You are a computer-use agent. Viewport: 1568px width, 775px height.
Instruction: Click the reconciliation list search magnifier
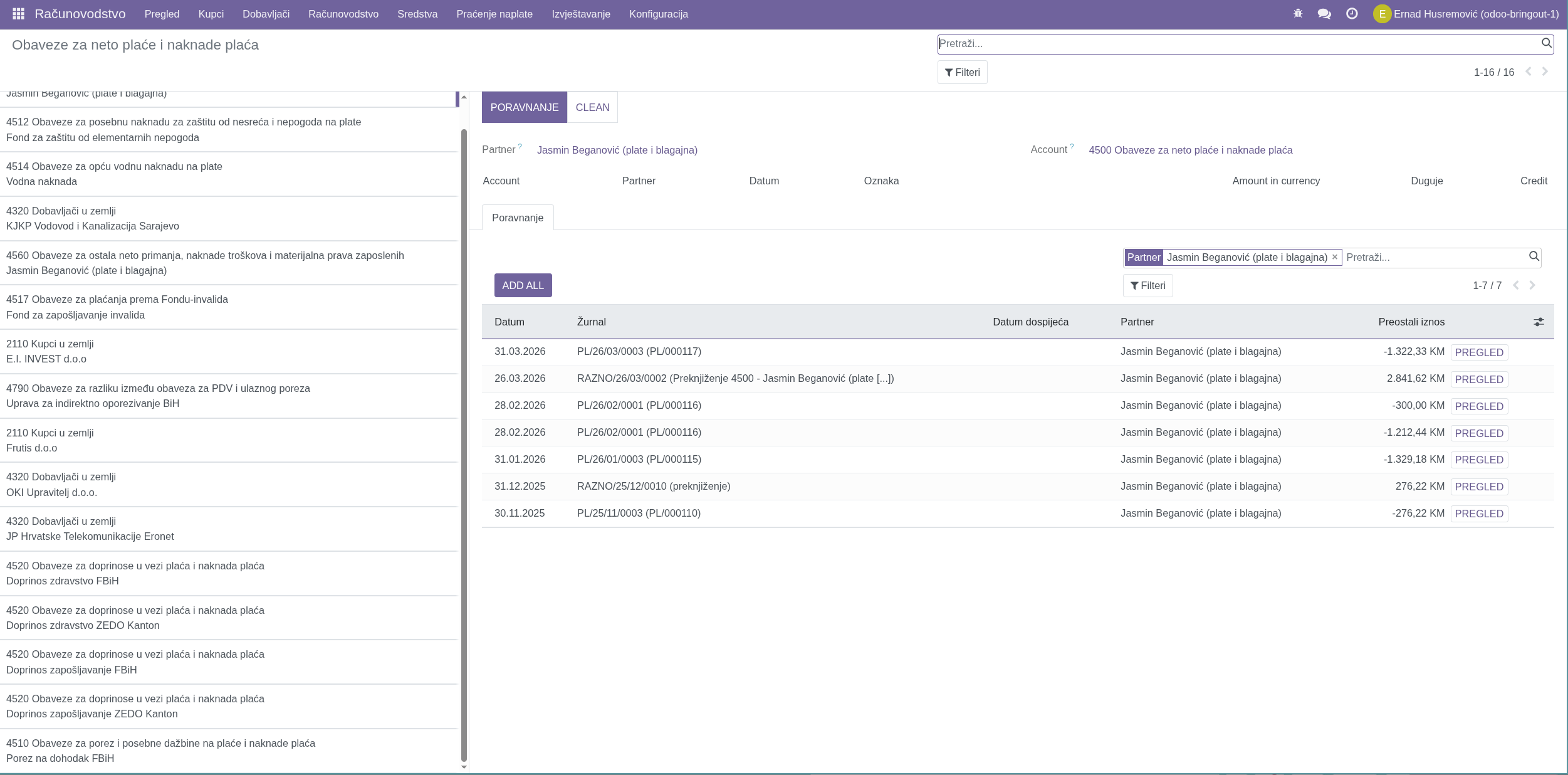coord(1534,256)
